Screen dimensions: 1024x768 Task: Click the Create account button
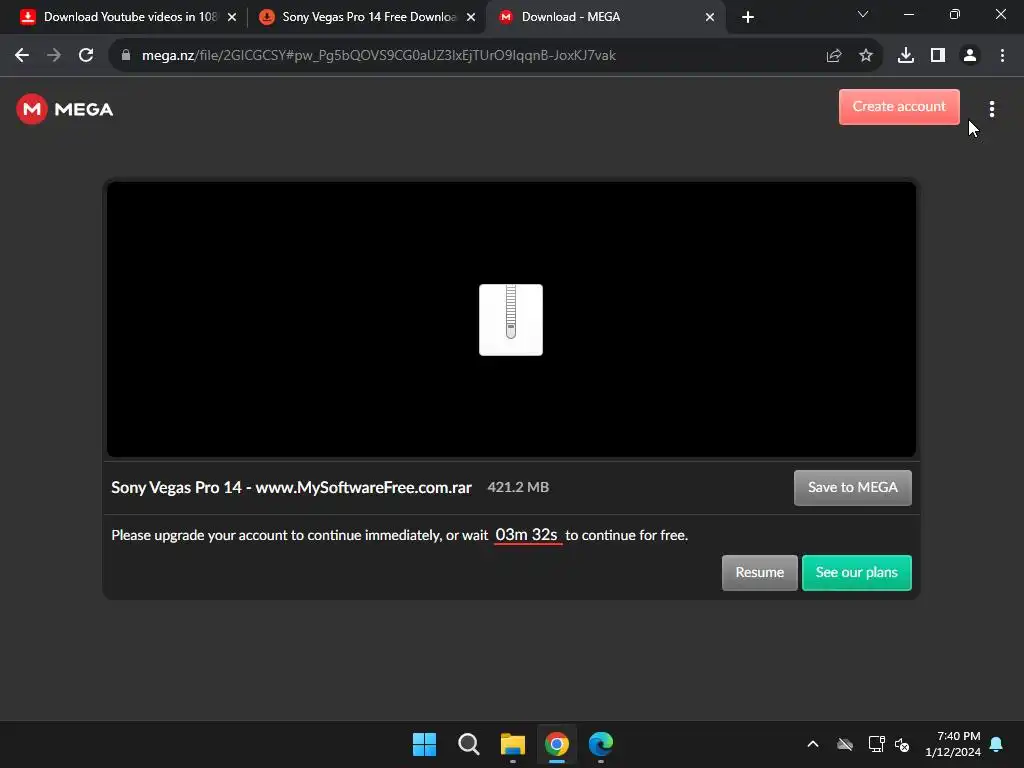(x=899, y=106)
